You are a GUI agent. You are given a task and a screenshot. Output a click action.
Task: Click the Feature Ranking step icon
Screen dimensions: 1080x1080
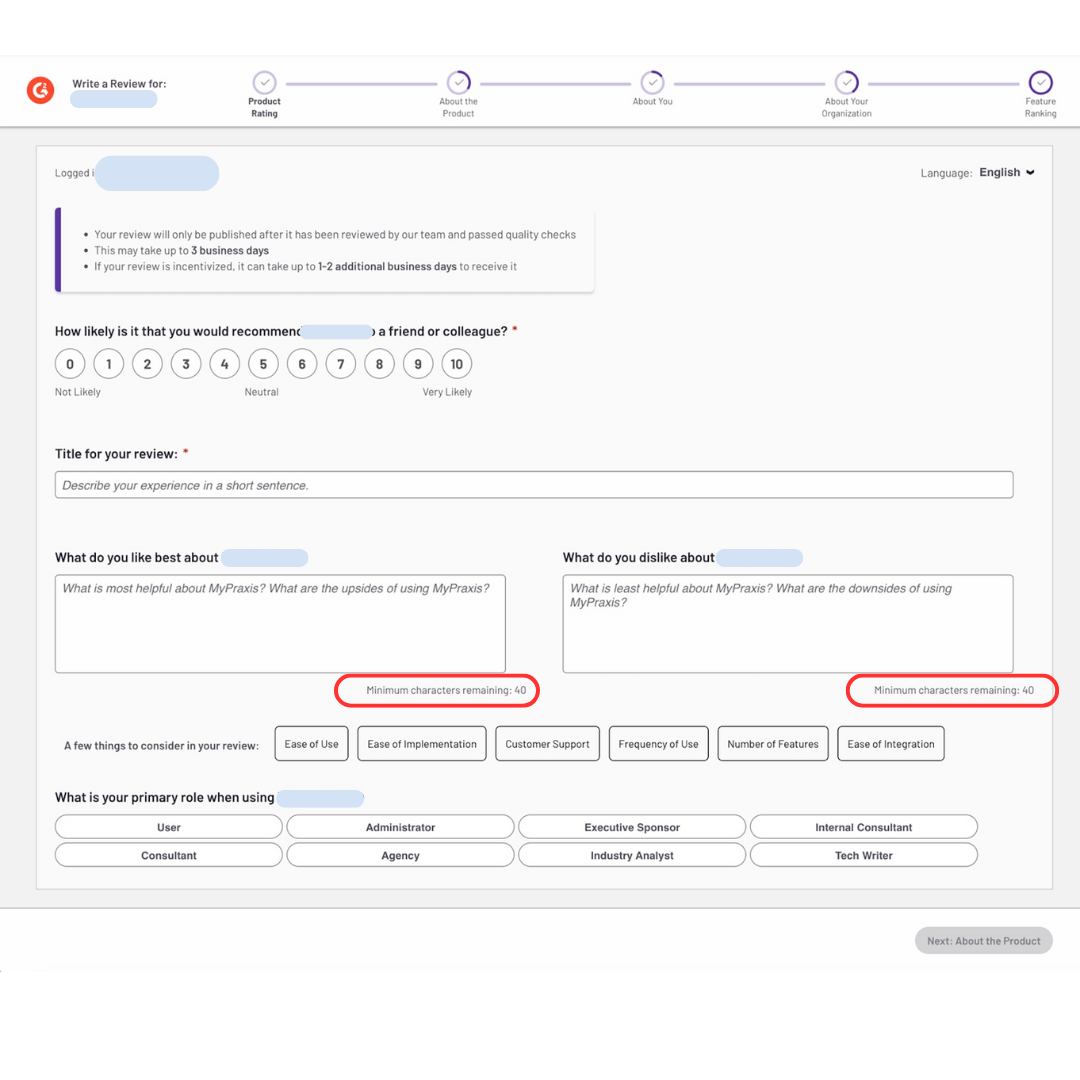pyautogui.click(x=1040, y=82)
